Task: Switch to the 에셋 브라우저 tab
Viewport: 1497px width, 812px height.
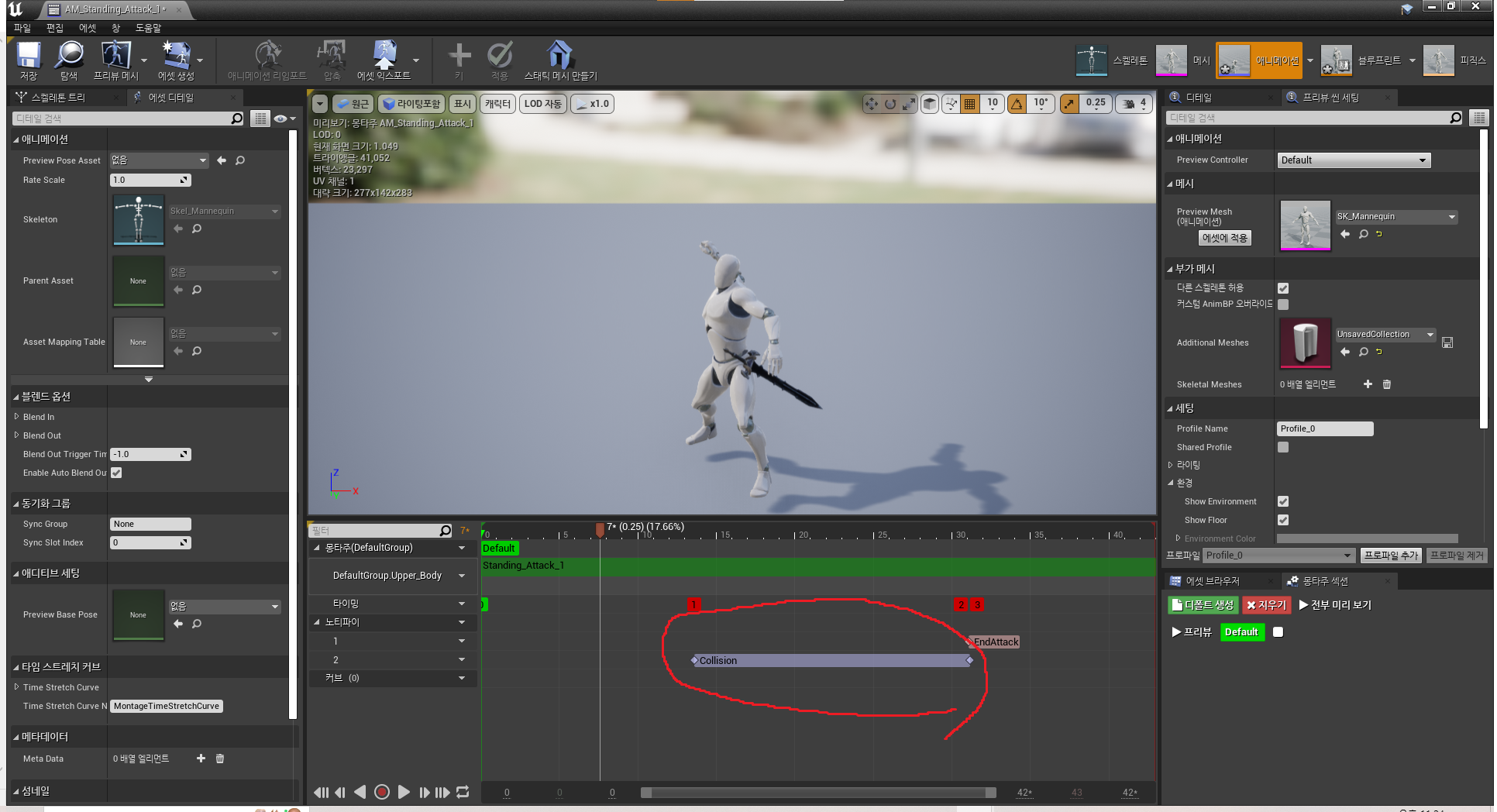Action: pyautogui.click(x=1212, y=581)
